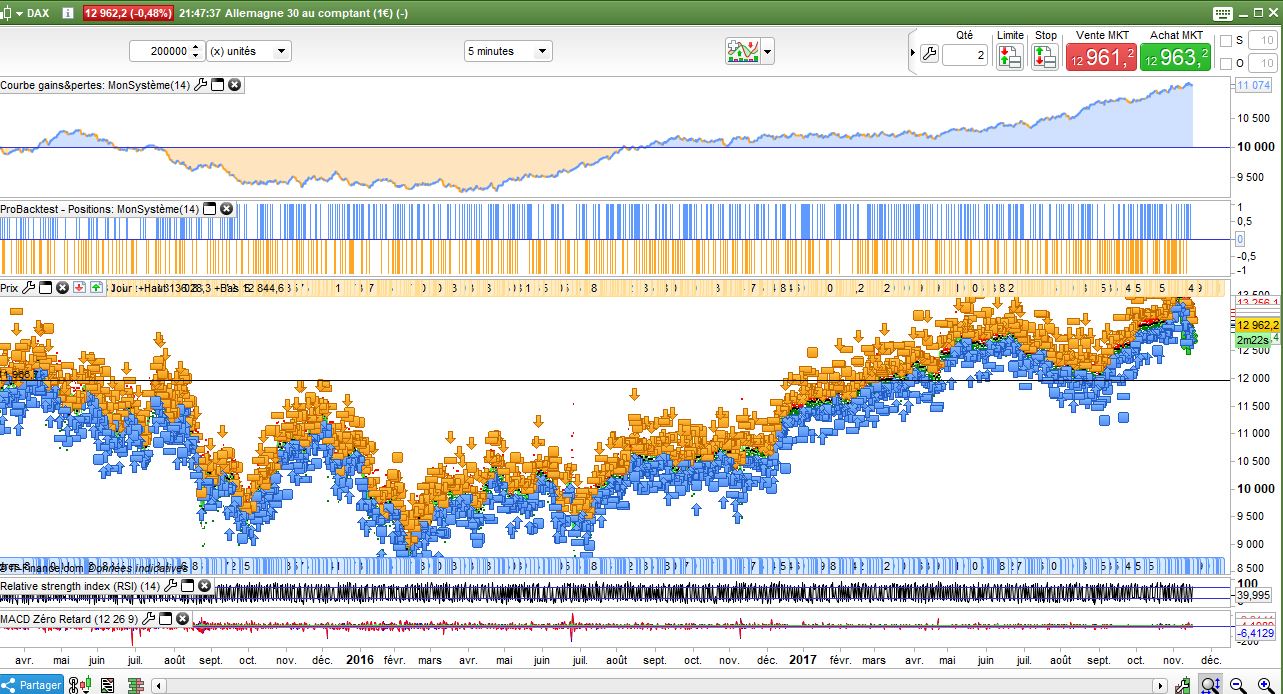
Task: Enable the O checkbox
Action: pyautogui.click(x=1227, y=63)
